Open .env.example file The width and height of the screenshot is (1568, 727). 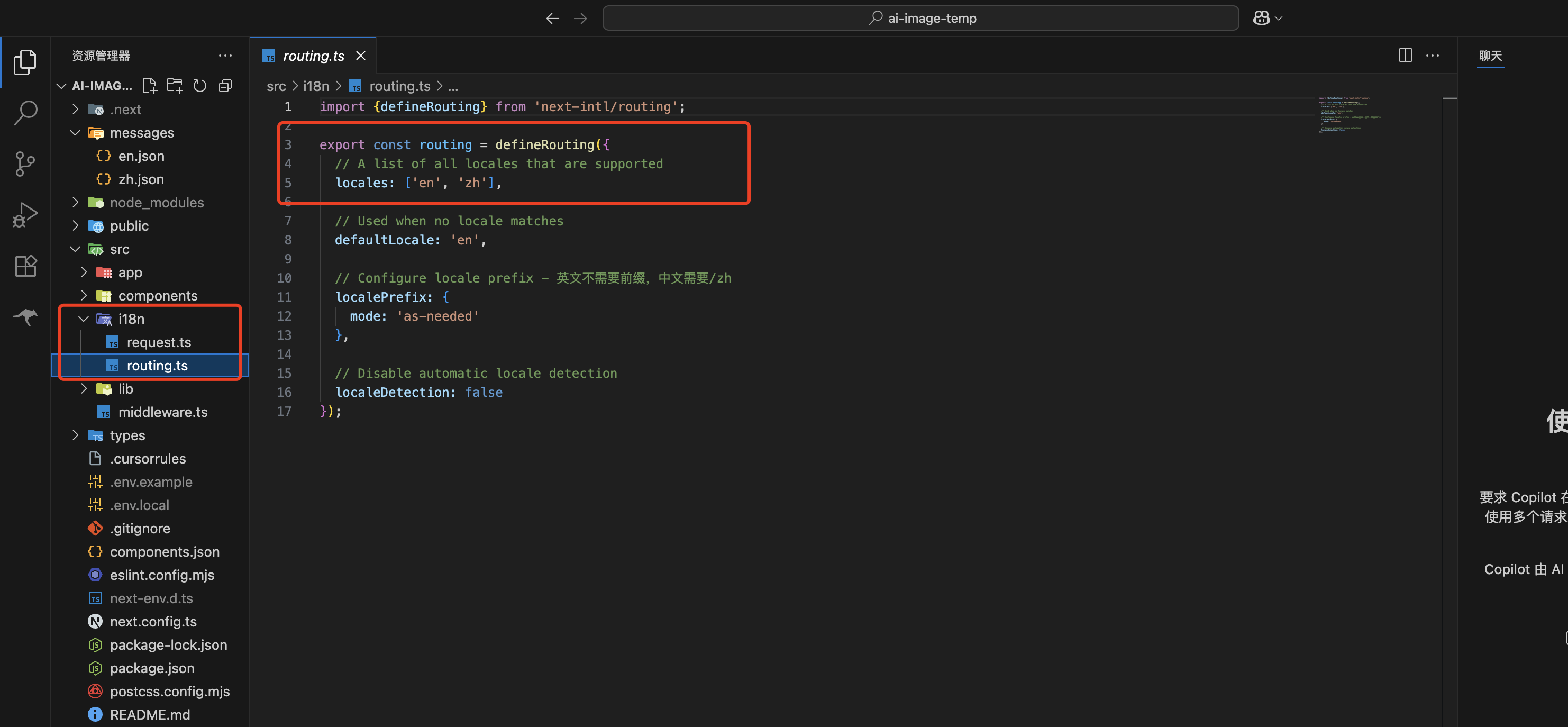click(x=149, y=481)
